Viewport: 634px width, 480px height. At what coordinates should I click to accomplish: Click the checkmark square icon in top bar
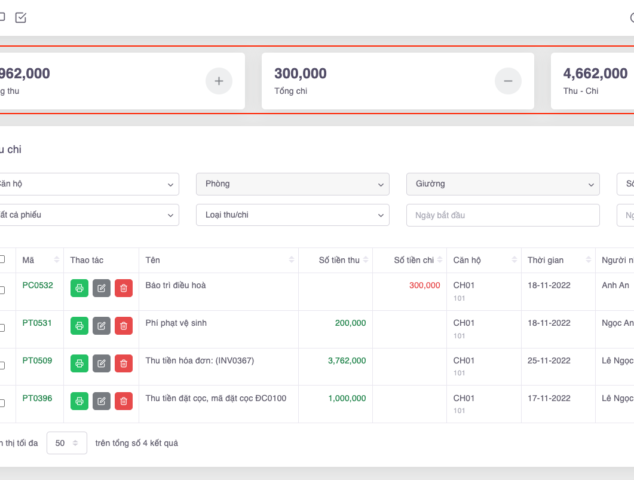coord(21,17)
